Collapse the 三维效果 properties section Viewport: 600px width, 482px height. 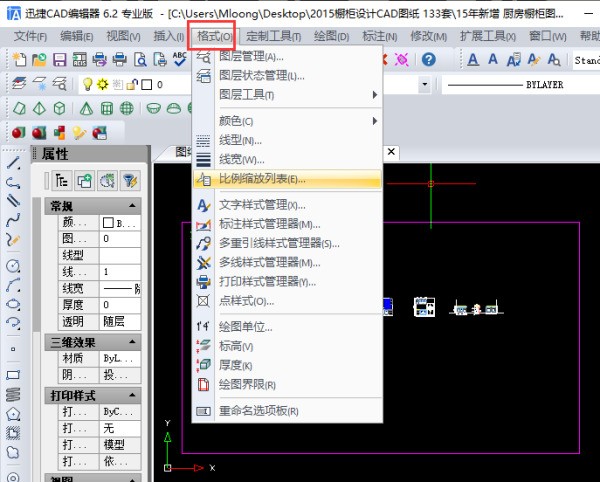[x=132, y=341]
